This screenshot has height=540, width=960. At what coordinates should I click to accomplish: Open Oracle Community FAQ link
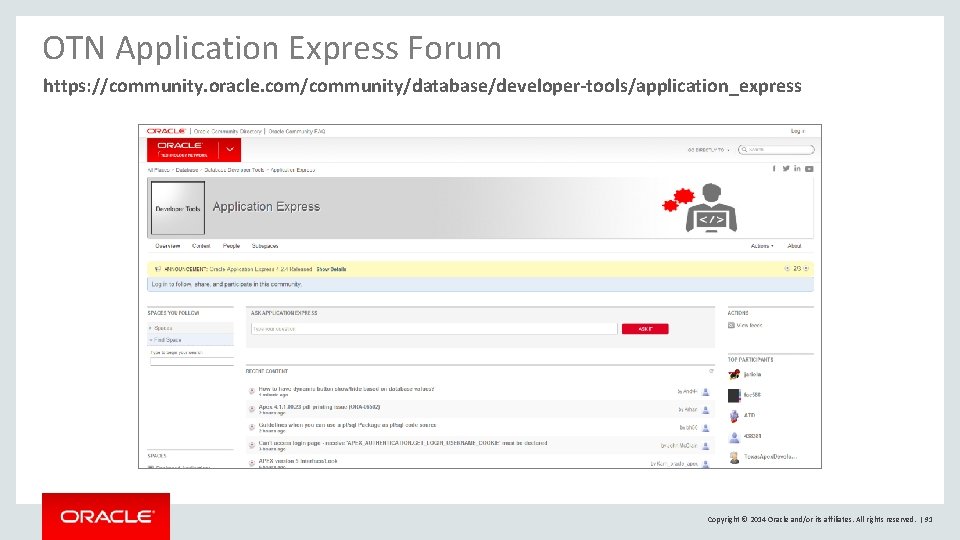click(297, 131)
